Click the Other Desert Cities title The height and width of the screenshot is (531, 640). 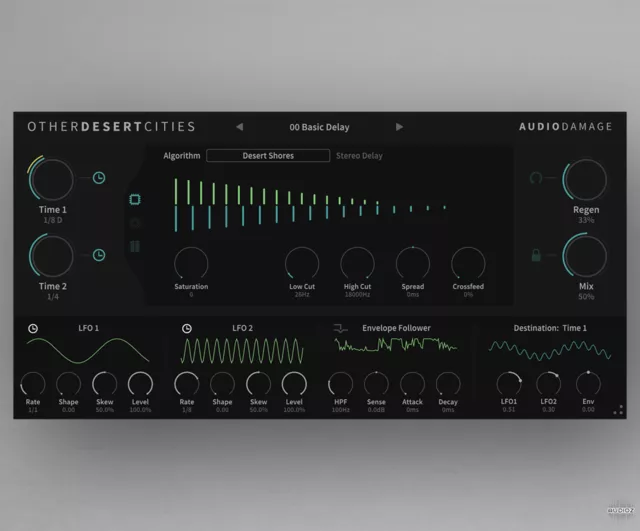tap(111, 127)
